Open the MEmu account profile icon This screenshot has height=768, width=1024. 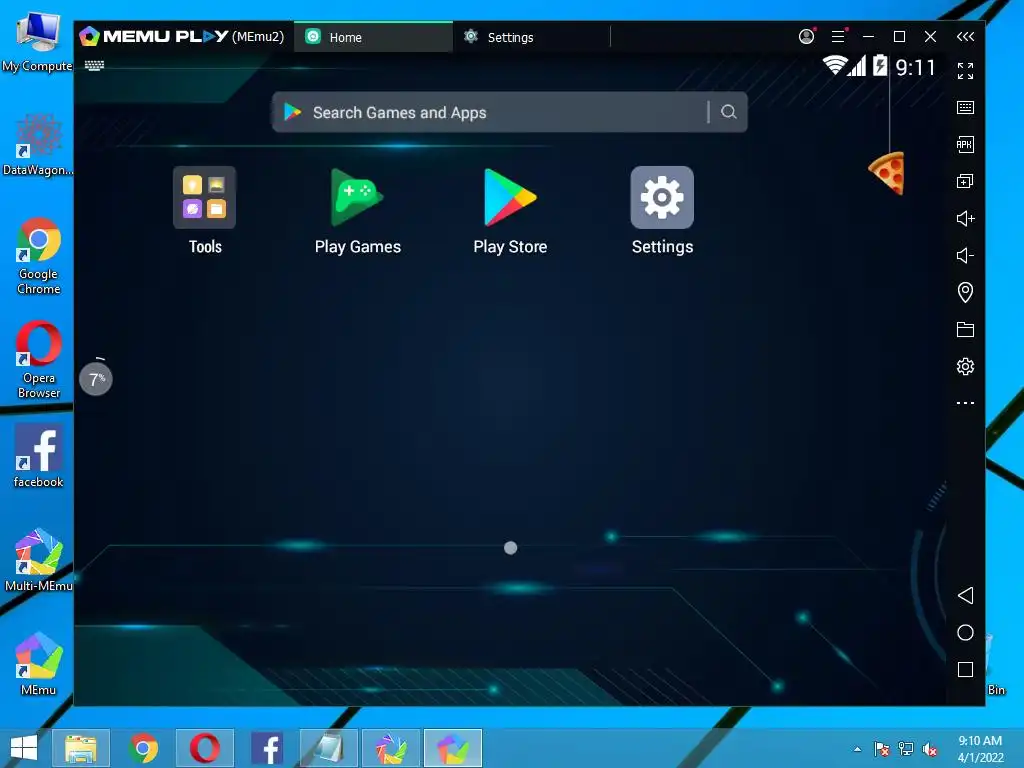[807, 37]
